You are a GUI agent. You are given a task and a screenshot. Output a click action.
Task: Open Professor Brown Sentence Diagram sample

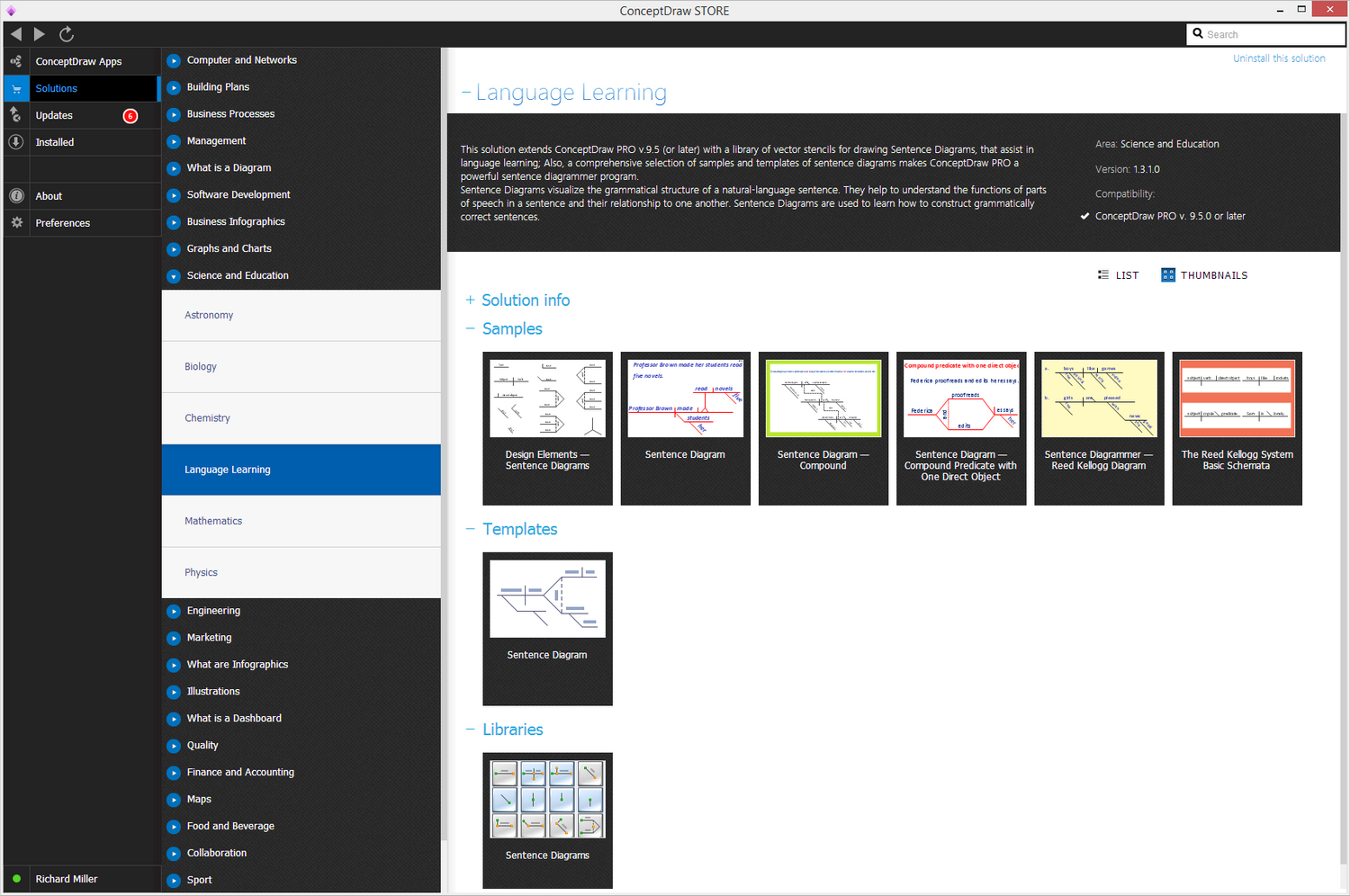coord(685,428)
